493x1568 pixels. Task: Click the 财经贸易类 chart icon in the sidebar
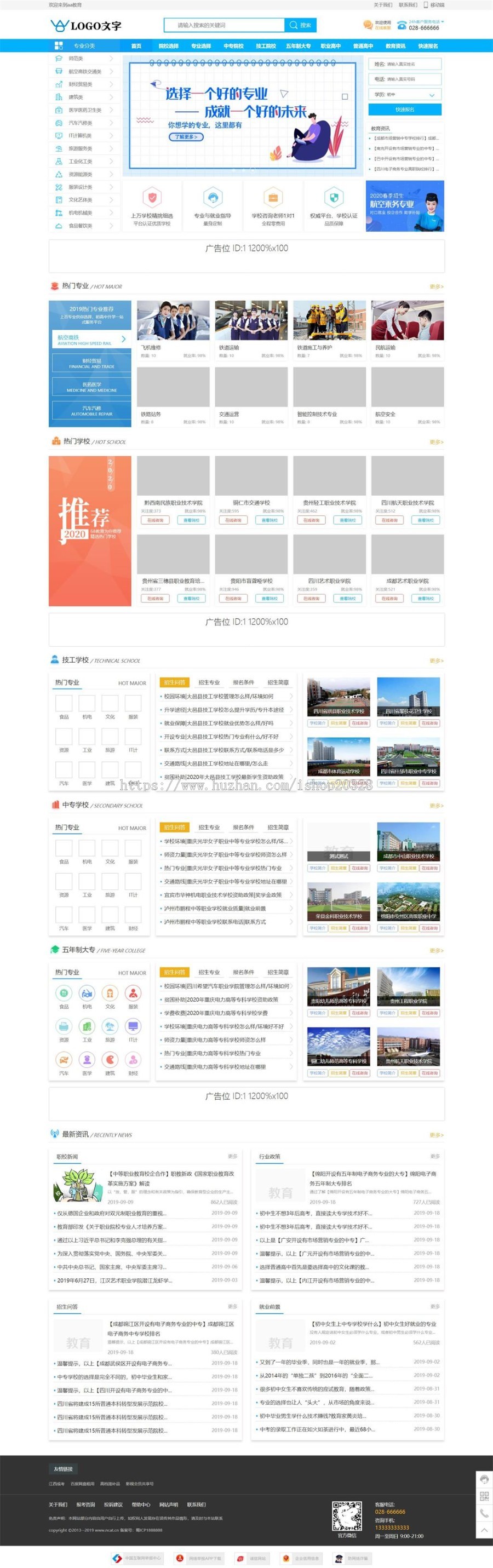[59, 84]
